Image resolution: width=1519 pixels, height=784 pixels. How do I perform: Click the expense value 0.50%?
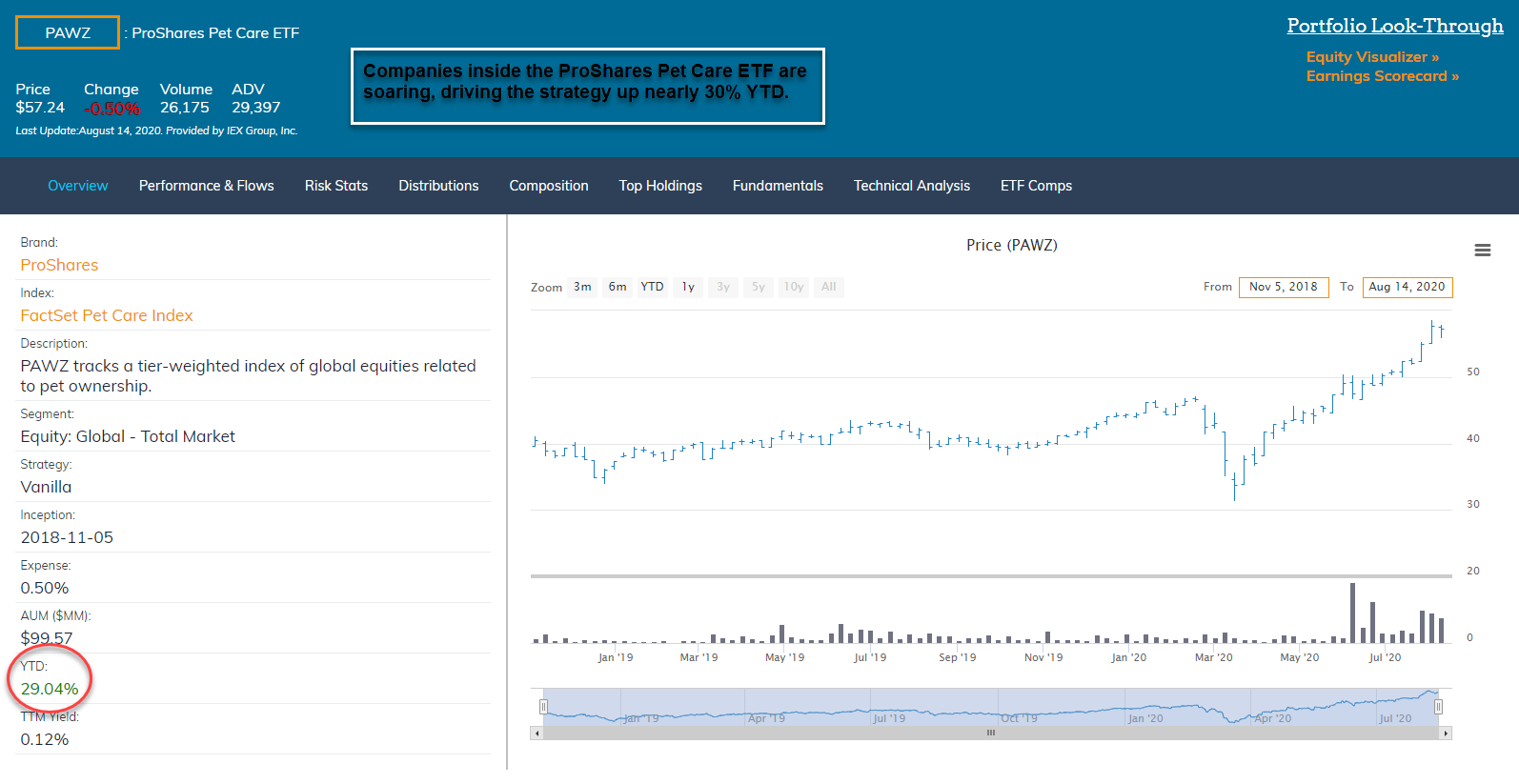pos(45,588)
